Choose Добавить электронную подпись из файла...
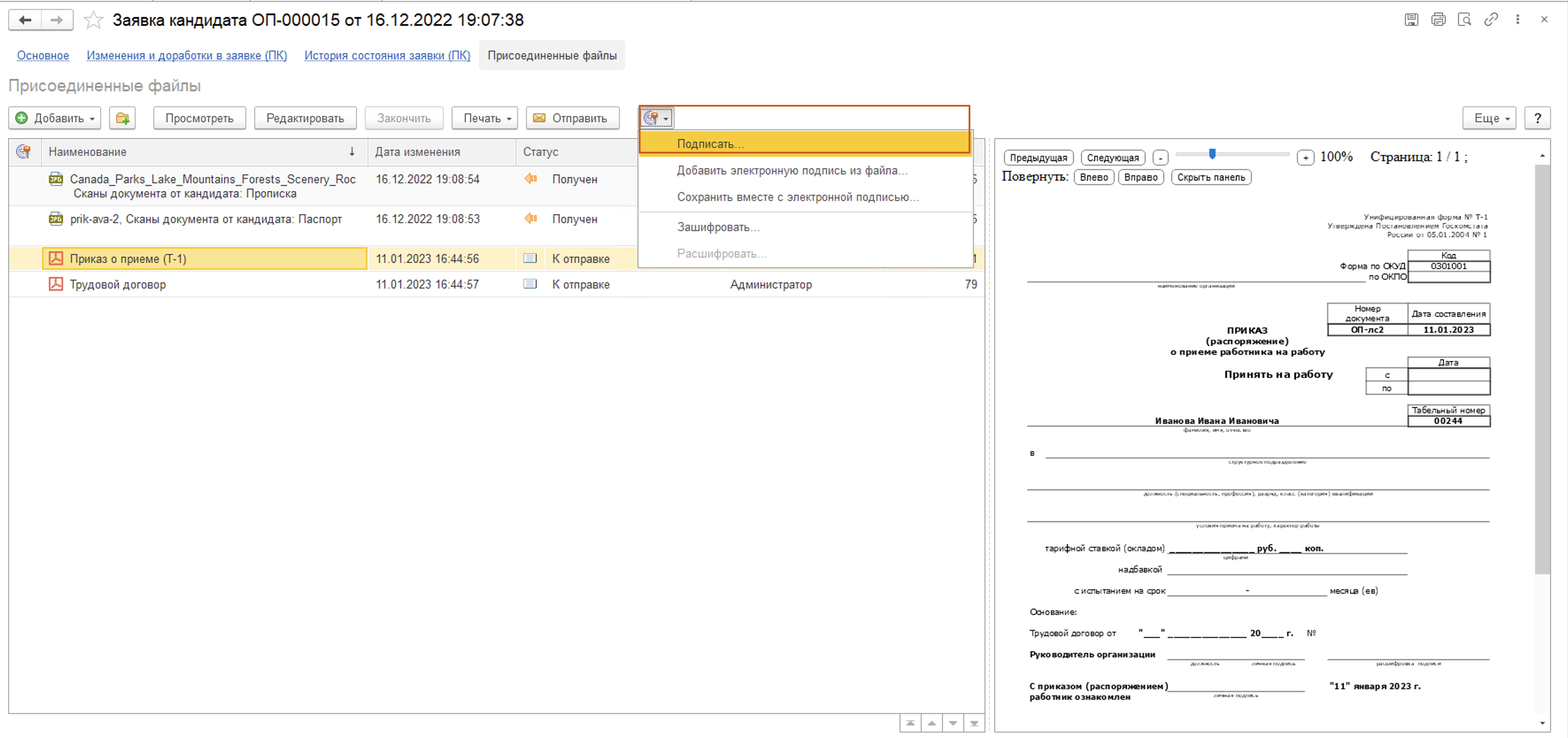The width and height of the screenshot is (1568, 738). (805, 170)
